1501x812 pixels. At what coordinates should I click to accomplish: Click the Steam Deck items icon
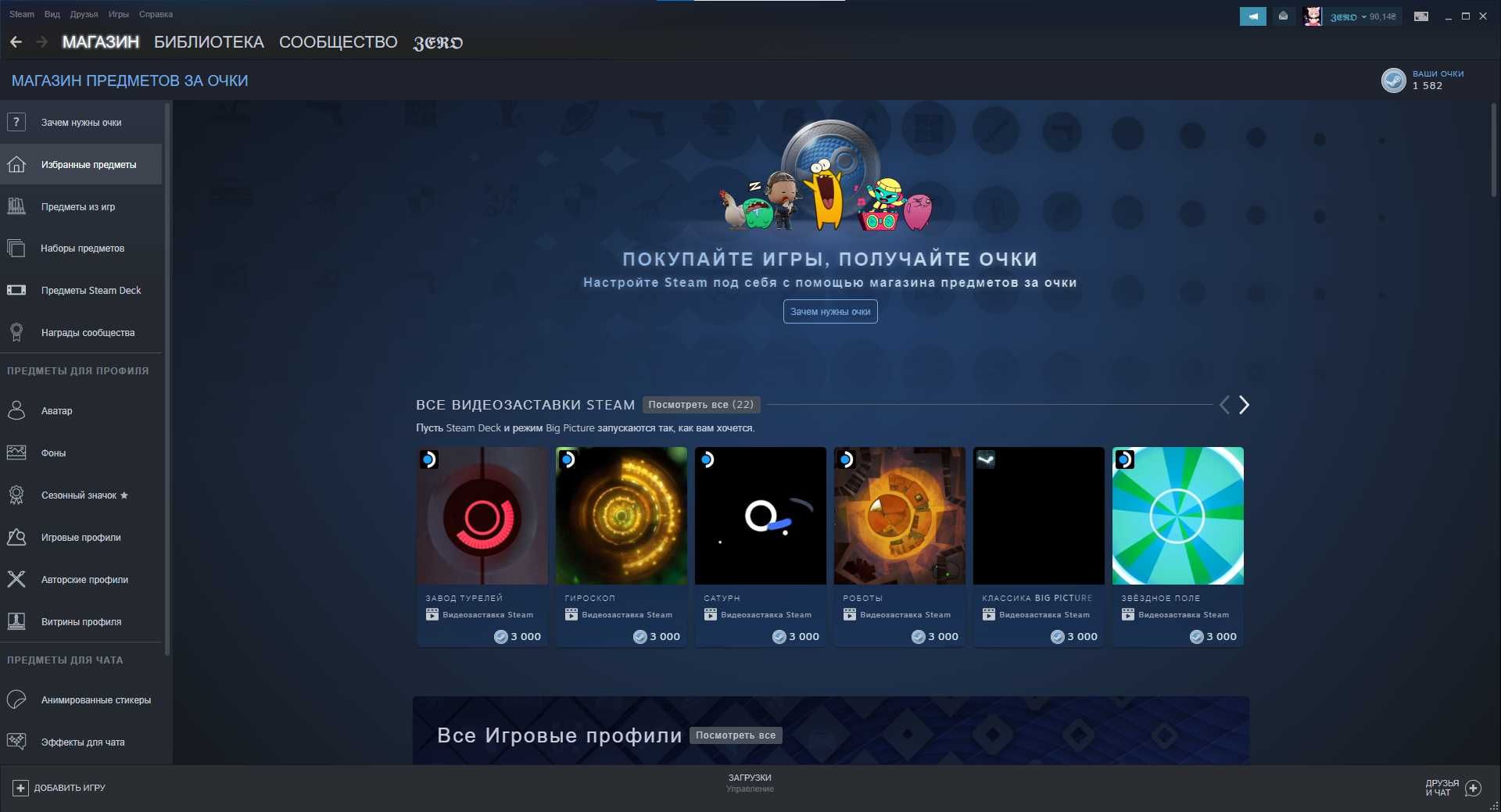tap(16, 290)
